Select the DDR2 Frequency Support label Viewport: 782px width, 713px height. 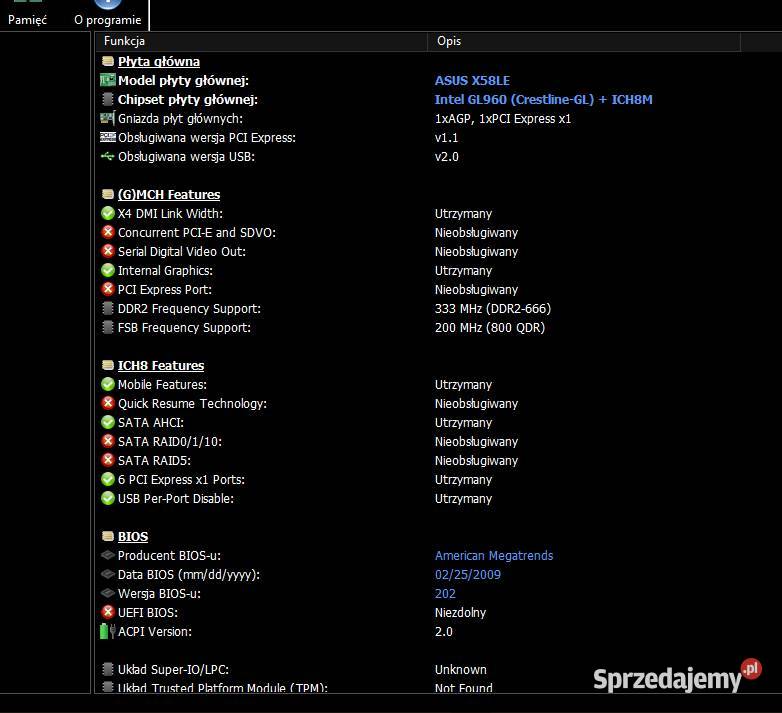pos(189,309)
